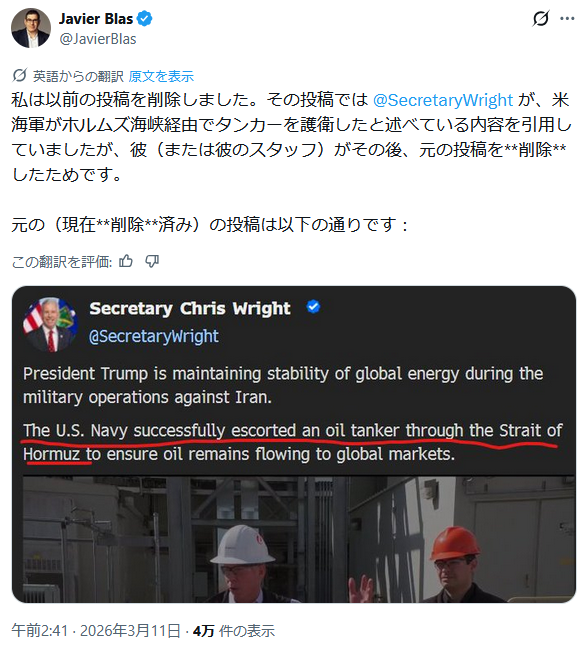Click the Javier Blas display name
The height and width of the screenshot is (652, 588).
[96, 19]
